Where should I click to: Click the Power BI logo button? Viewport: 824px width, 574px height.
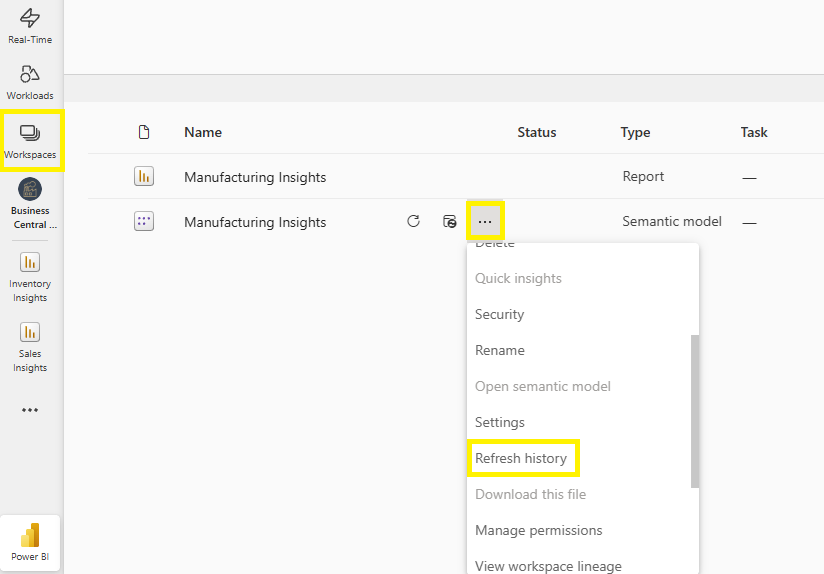tap(30, 541)
